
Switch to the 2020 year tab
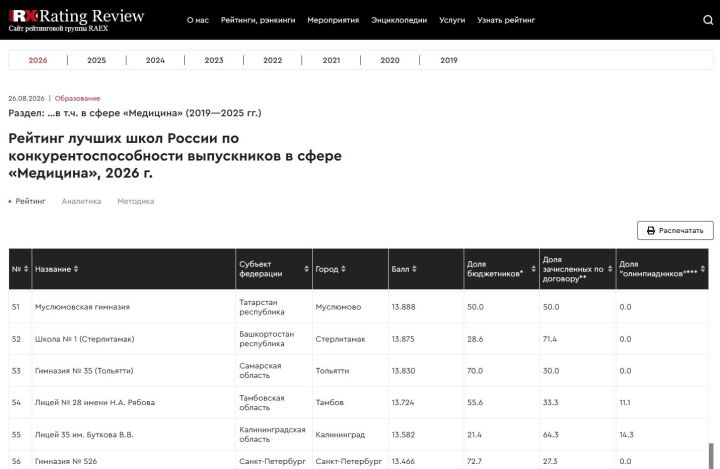[390, 60]
